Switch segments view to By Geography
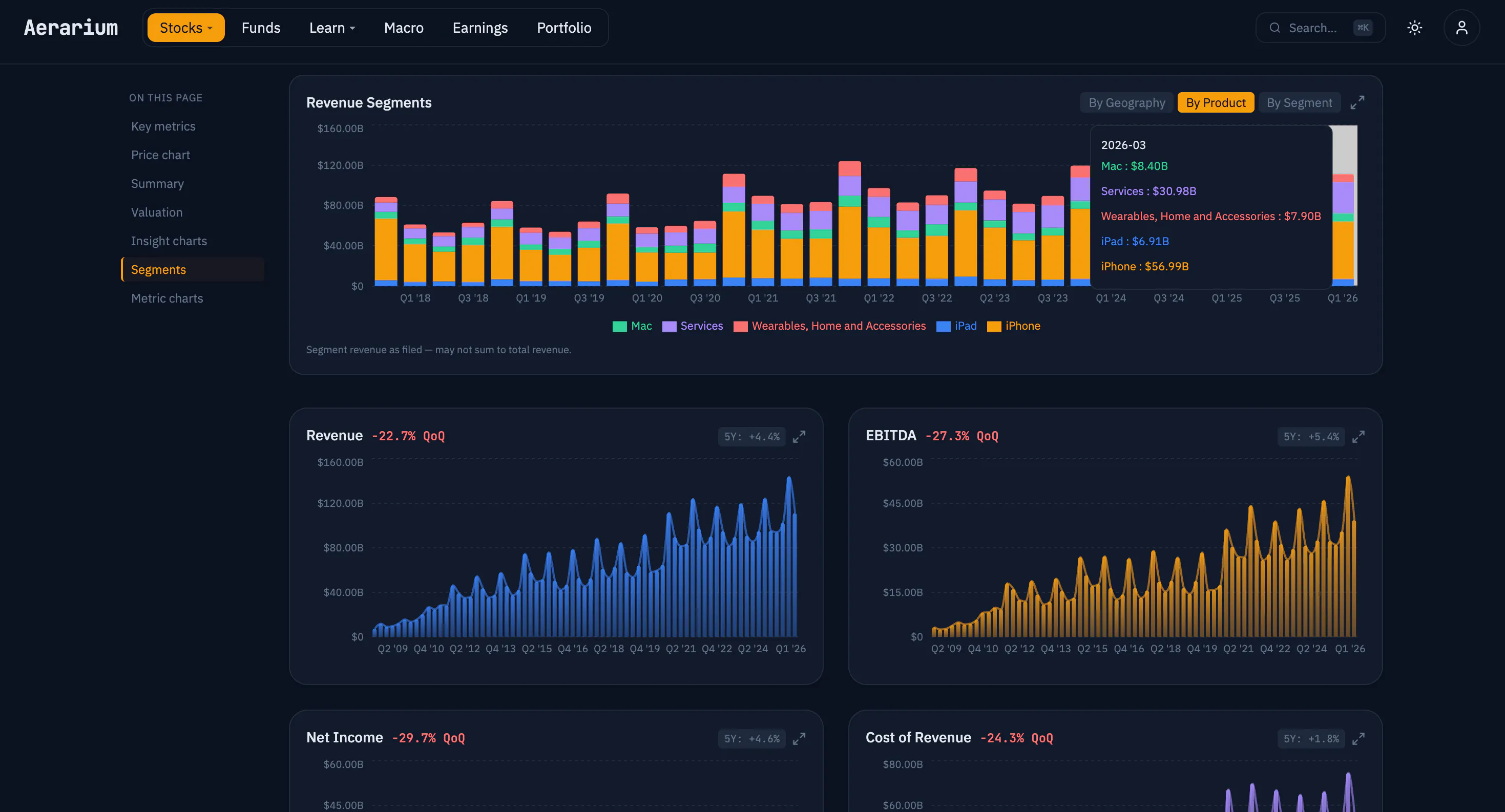The image size is (1505, 812). click(1126, 103)
